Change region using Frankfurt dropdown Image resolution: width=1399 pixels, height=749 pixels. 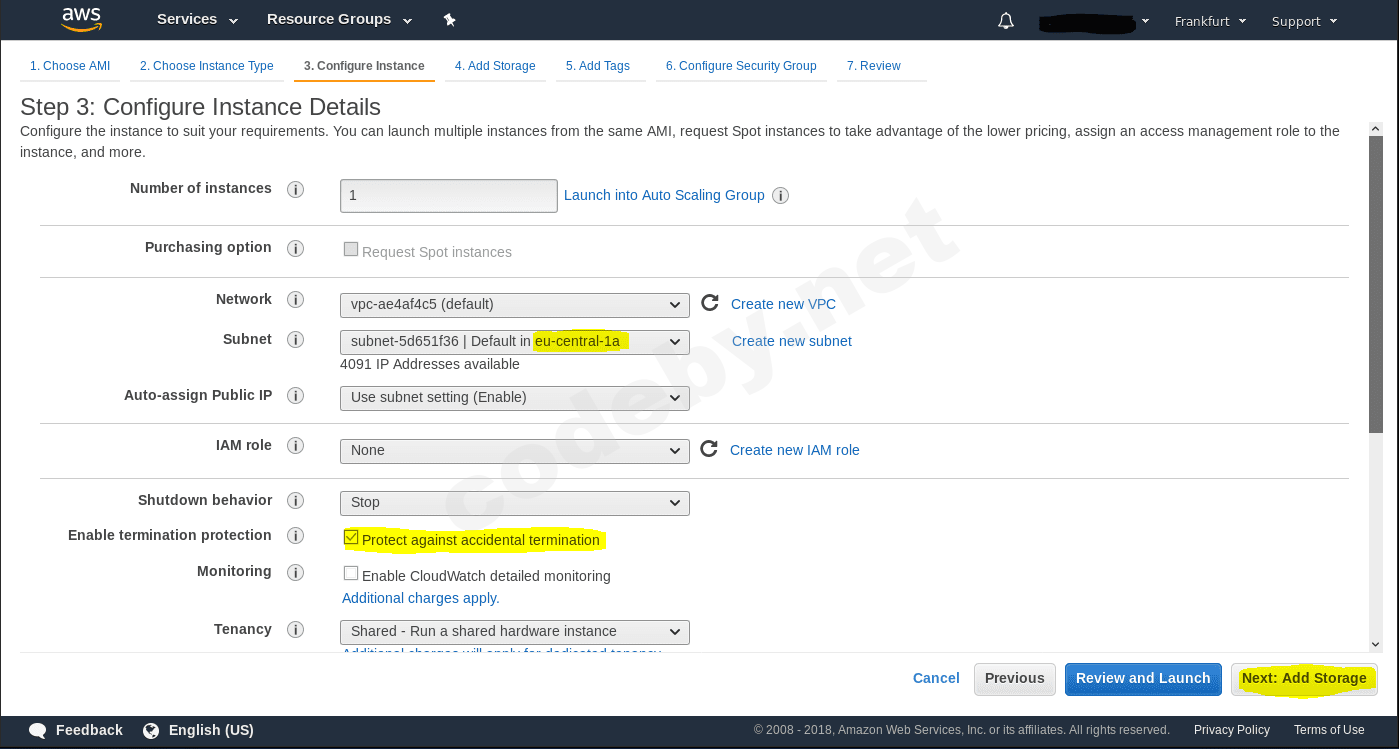[x=1210, y=20]
